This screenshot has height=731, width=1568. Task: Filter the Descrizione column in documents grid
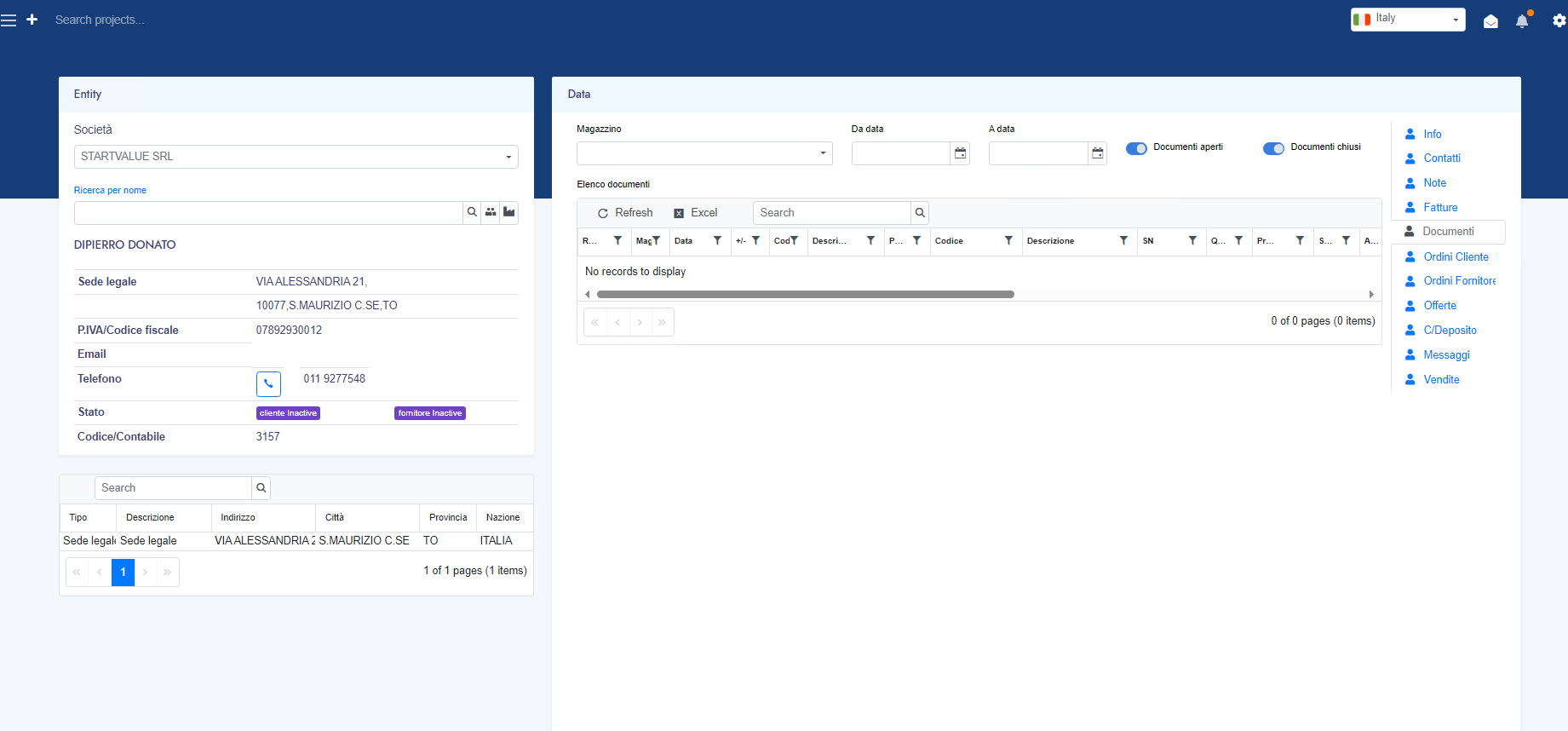1123,241
